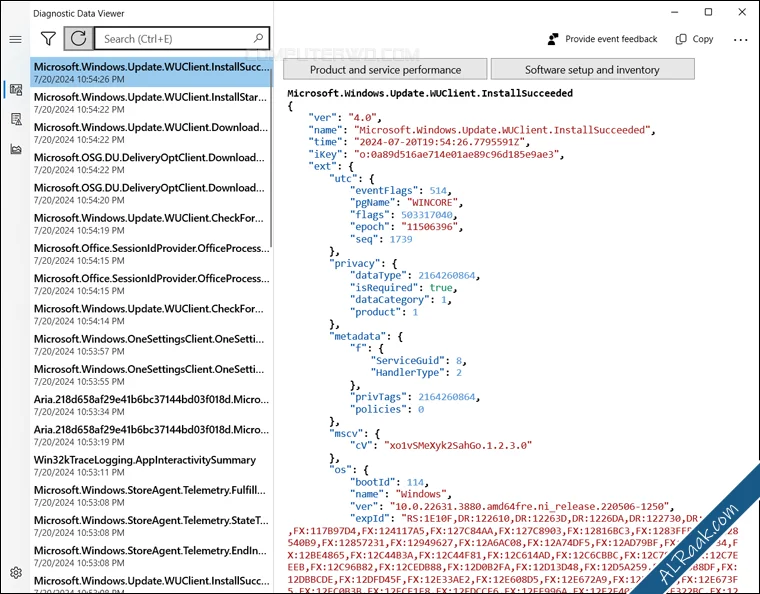Copy the event data
The height and width of the screenshot is (594, 760).
(x=695, y=39)
